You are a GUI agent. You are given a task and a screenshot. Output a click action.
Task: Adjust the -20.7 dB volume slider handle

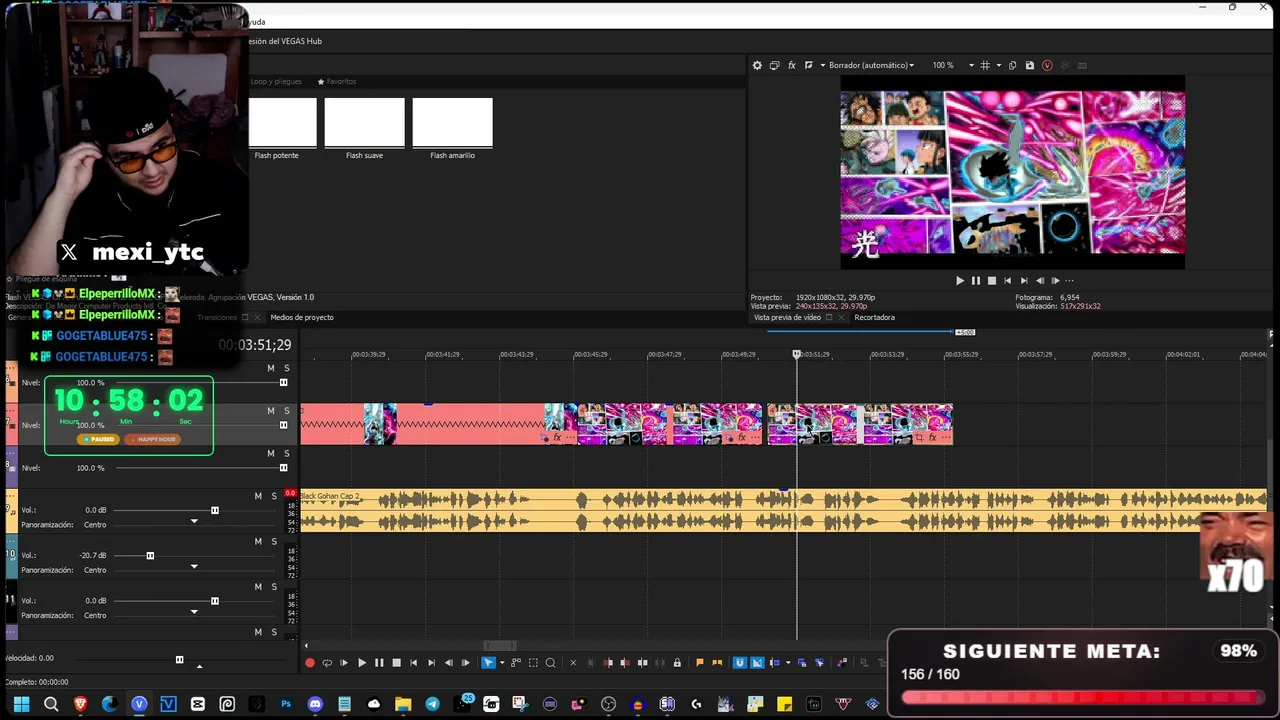150,555
